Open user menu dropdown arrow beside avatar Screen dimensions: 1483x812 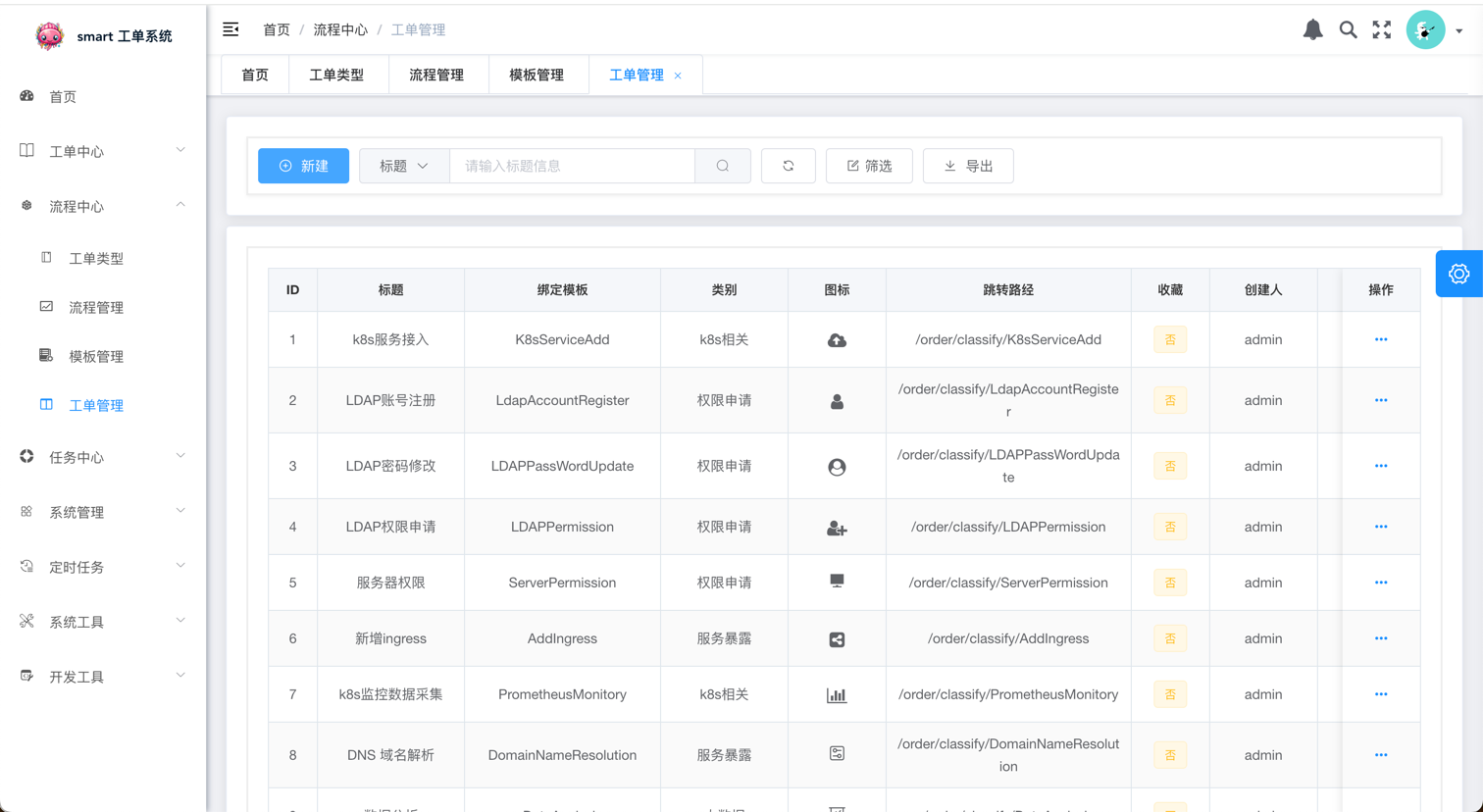click(1459, 31)
